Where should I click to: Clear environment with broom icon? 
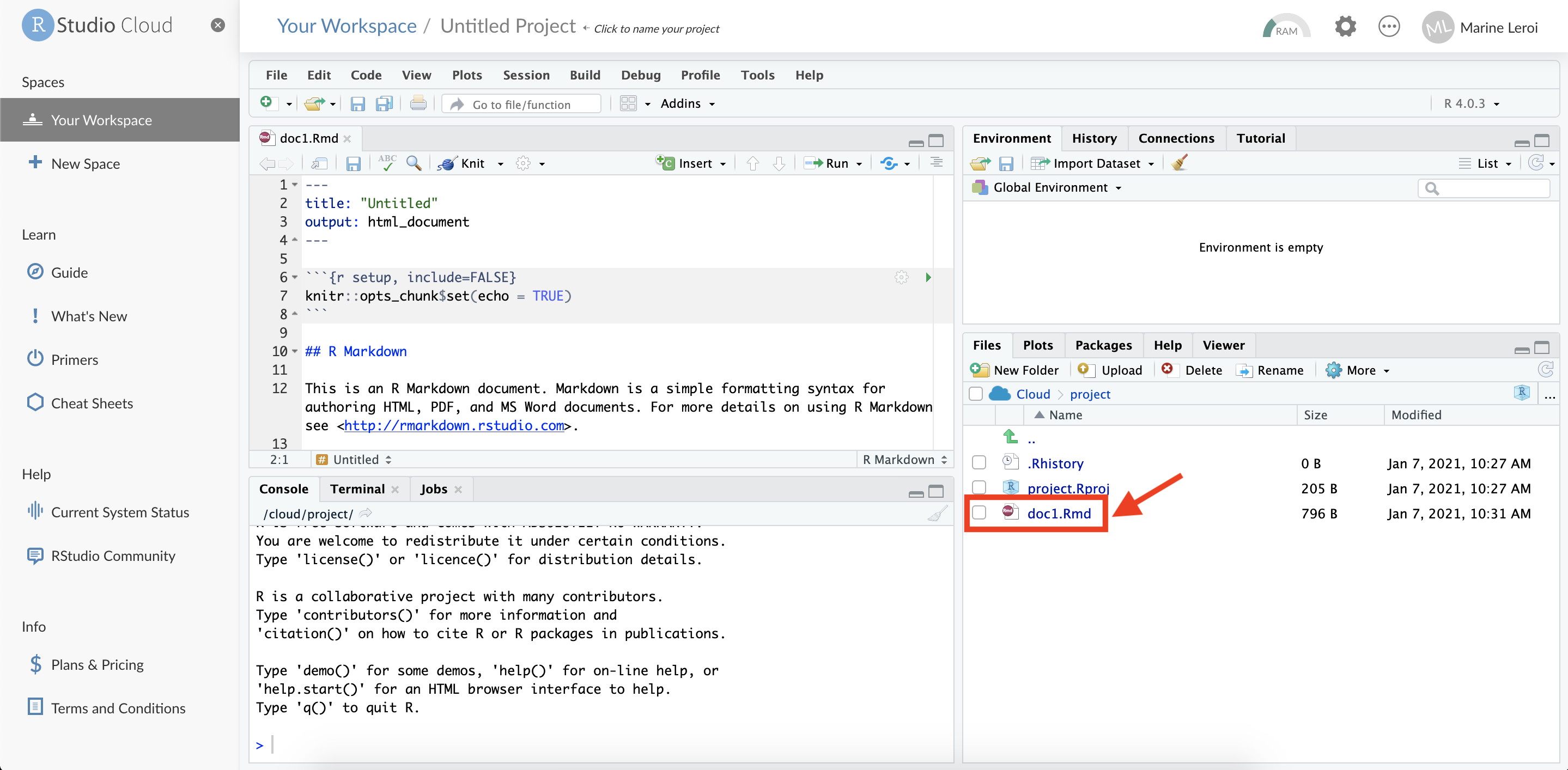click(x=1179, y=162)
